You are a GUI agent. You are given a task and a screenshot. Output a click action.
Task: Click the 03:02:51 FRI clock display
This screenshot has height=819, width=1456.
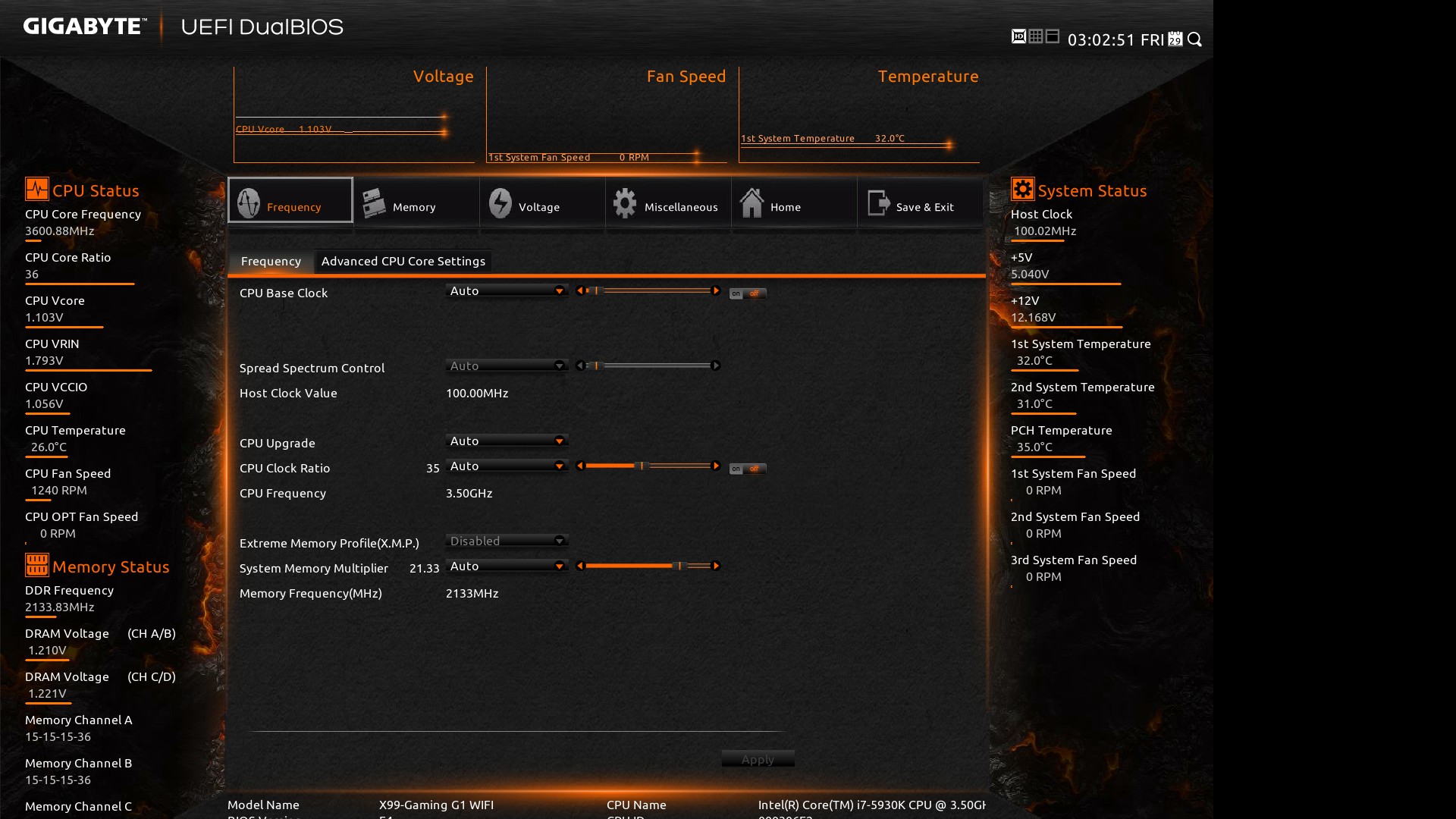coord(1116,39)
